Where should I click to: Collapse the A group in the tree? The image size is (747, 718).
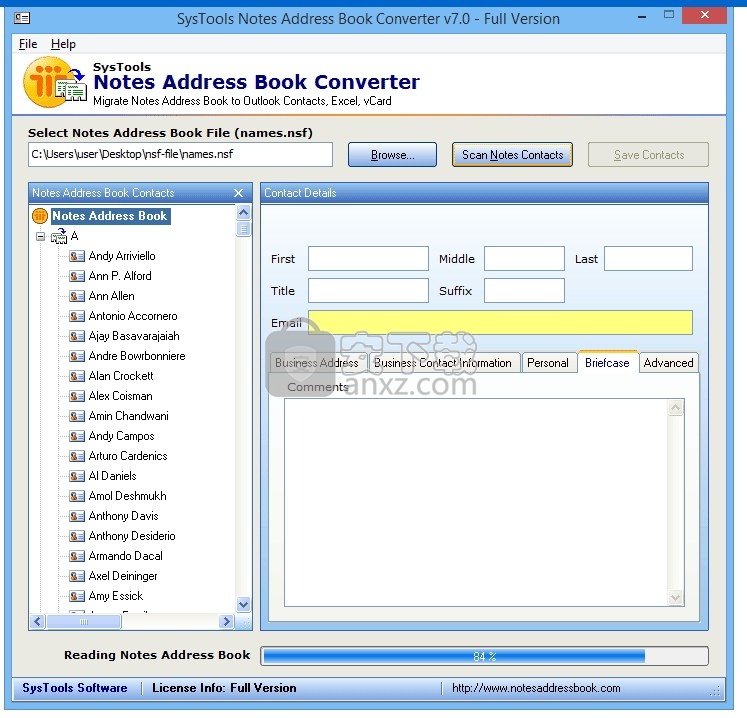coord(40,237)
